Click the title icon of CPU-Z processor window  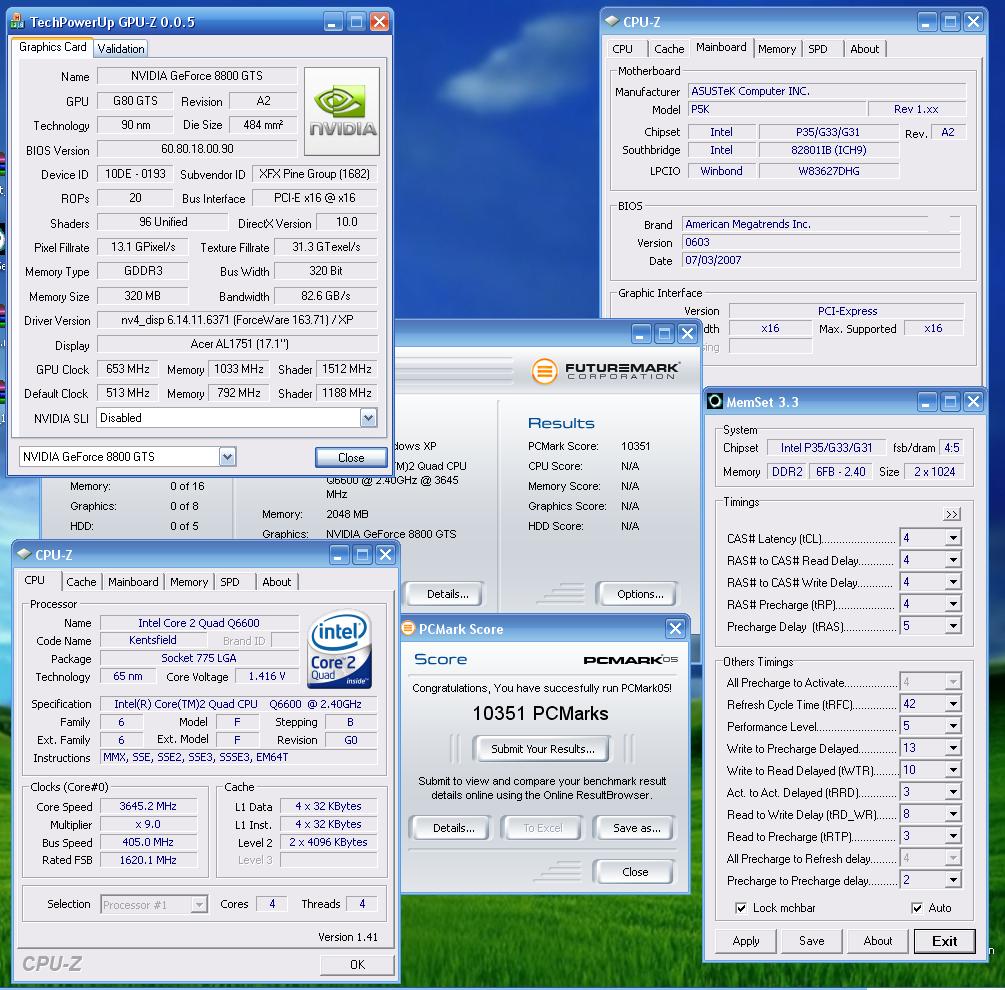point(24,554)
